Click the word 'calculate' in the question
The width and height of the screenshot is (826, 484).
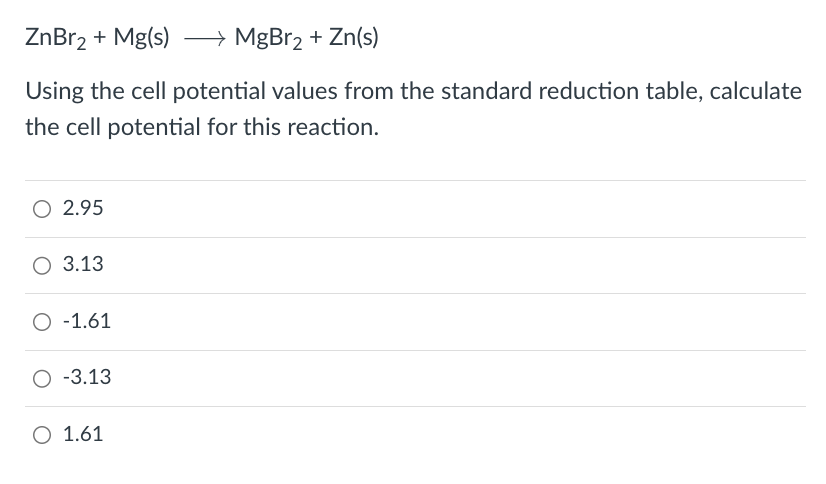click(755, 91)
